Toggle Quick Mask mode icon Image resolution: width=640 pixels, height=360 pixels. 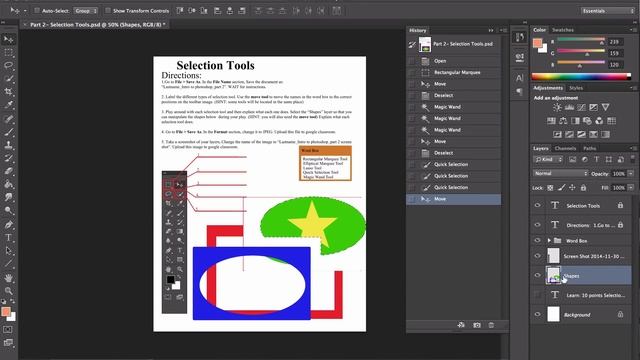tap(8, 329)
